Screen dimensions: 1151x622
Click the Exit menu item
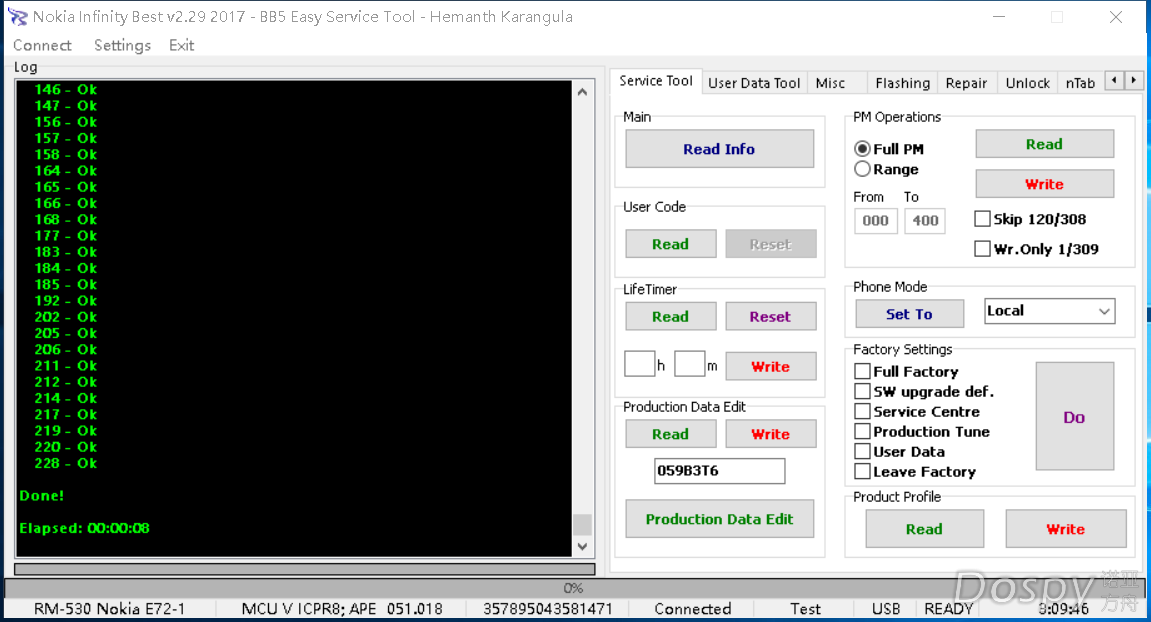pos(181,46)
